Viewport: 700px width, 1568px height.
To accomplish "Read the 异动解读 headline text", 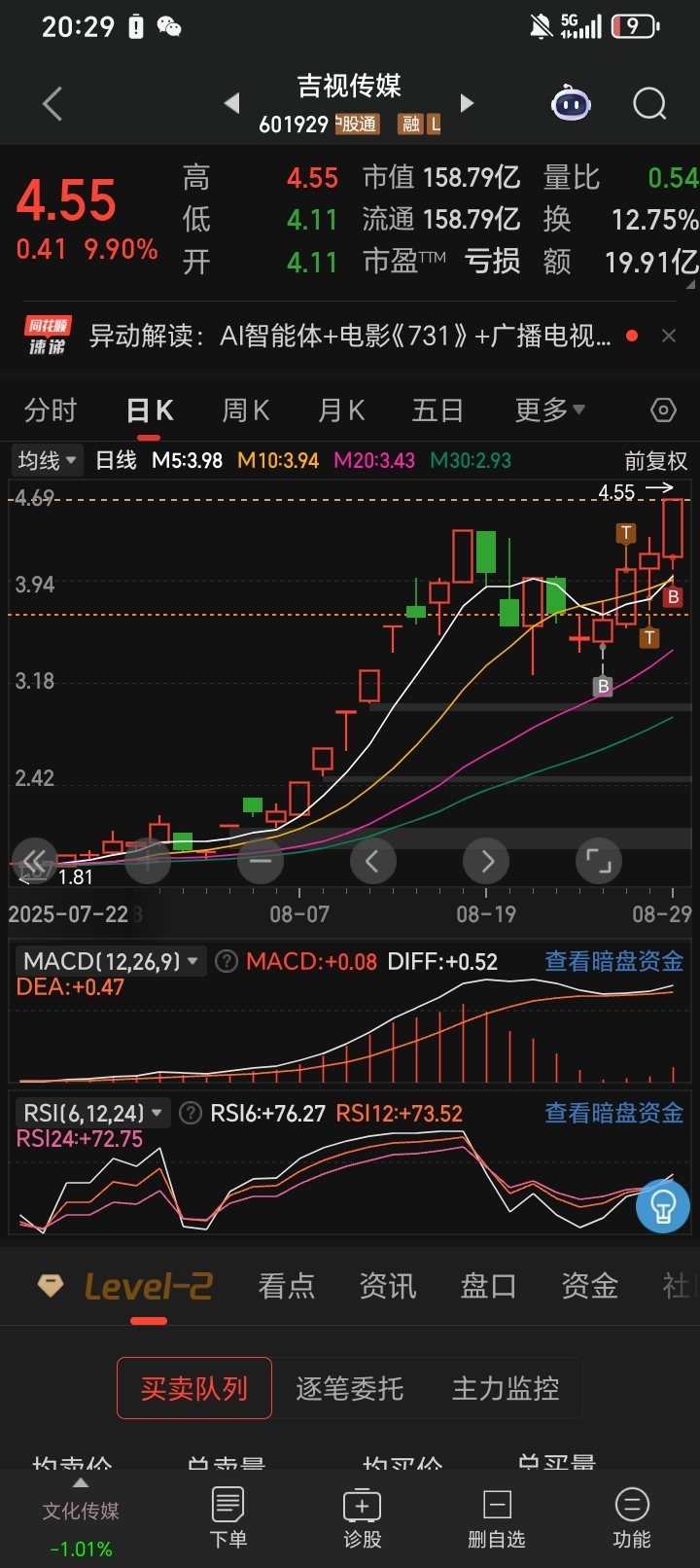I will click(x=350, y=337).
